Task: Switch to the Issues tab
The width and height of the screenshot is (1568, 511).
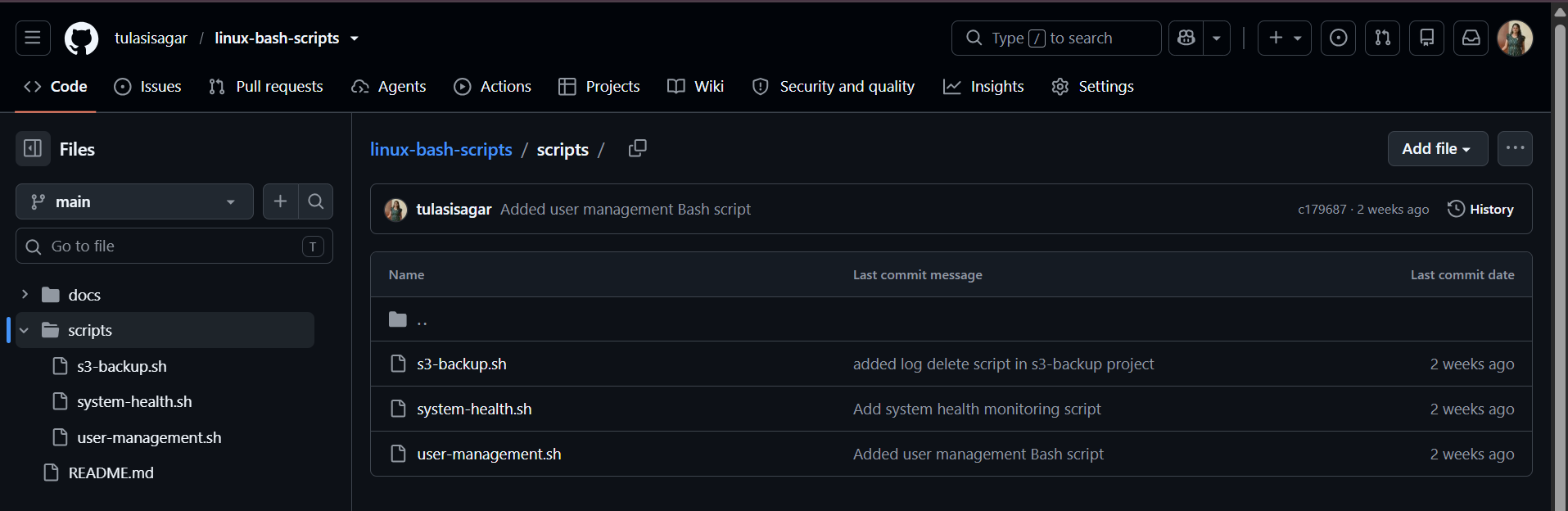Action: [147, 87]
